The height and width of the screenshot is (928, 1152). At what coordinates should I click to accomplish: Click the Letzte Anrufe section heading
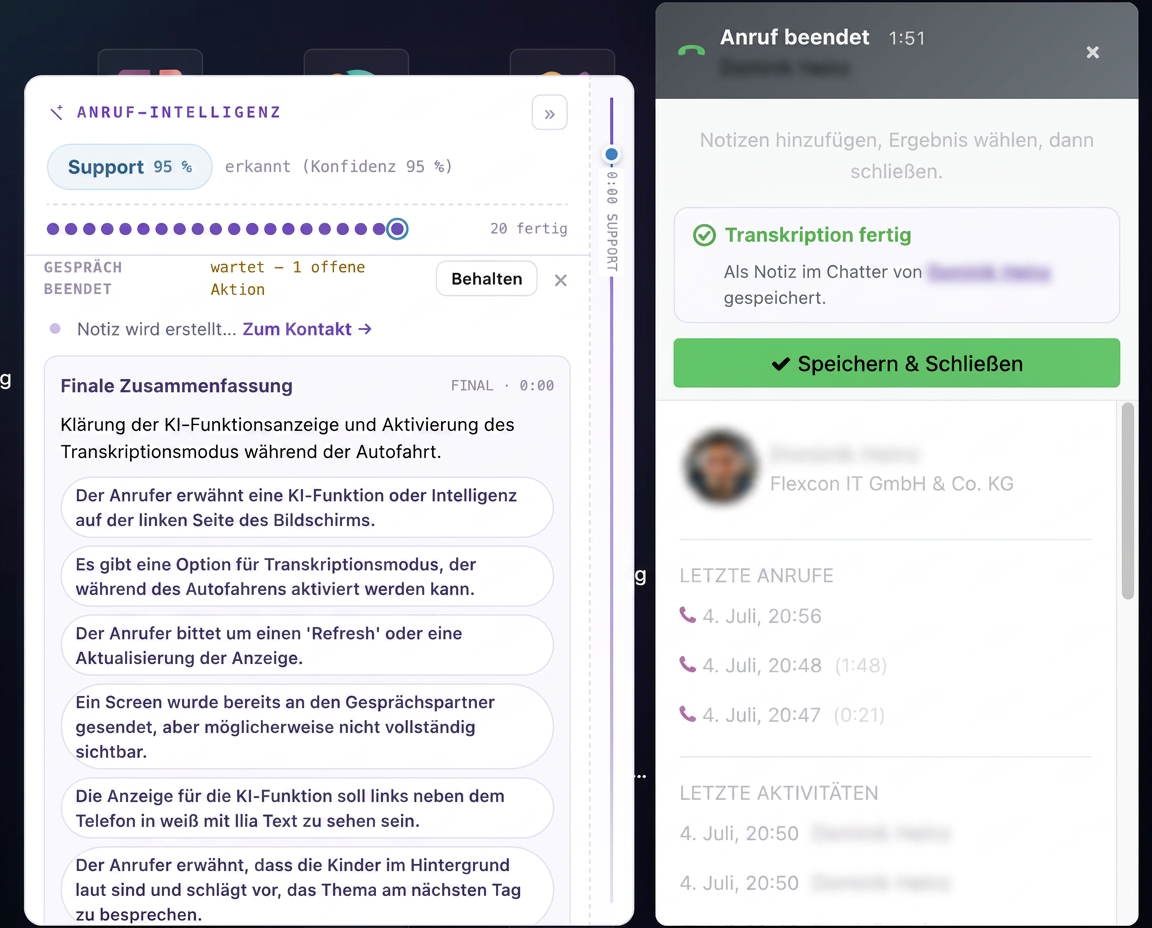(756, 575)
